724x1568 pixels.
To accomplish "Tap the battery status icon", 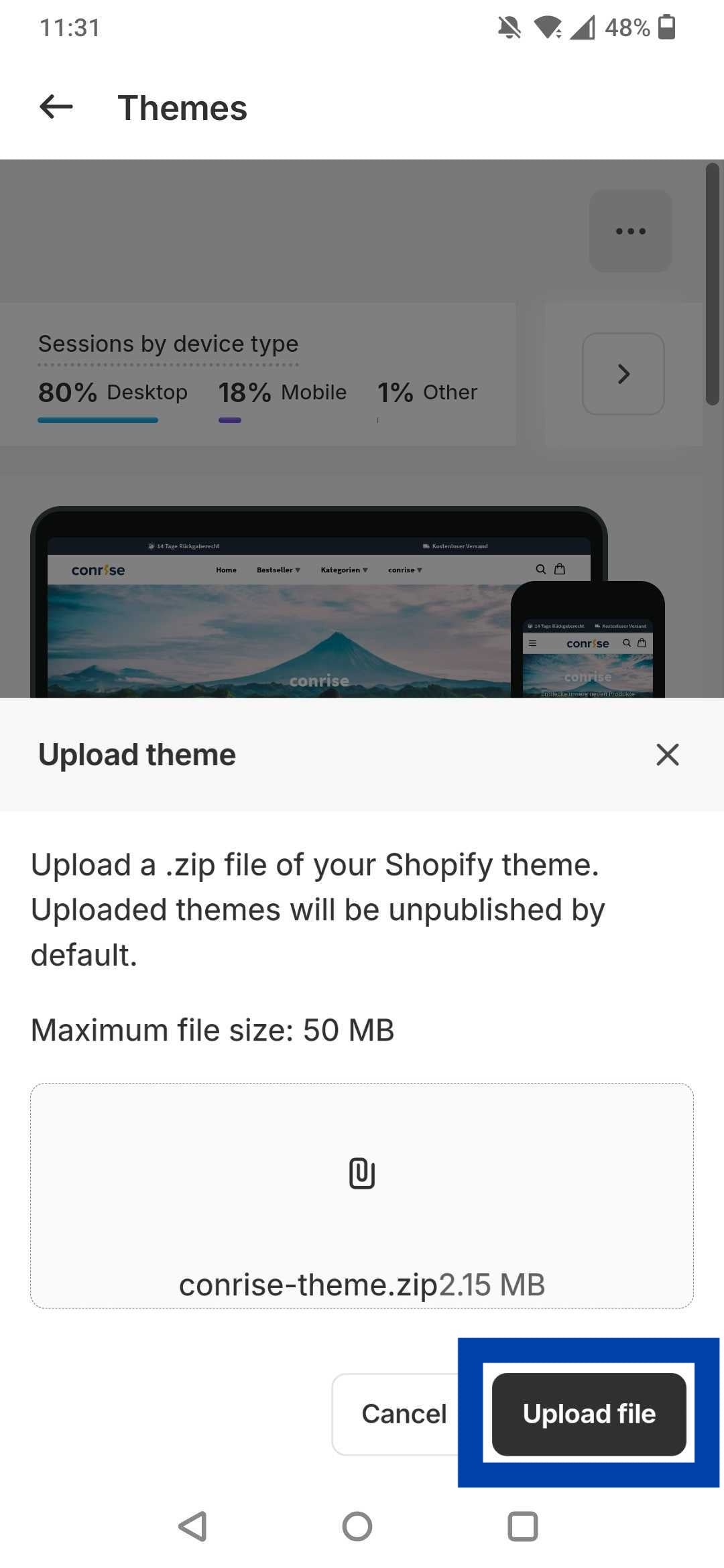I will (x=667, y=27).
